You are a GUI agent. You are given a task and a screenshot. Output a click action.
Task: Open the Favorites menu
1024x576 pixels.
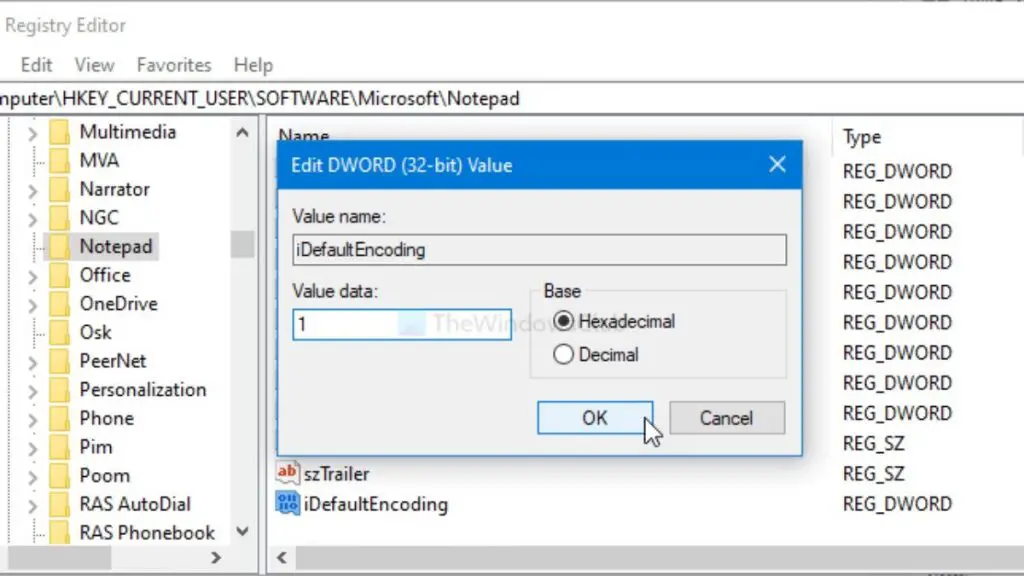(174, 65)
